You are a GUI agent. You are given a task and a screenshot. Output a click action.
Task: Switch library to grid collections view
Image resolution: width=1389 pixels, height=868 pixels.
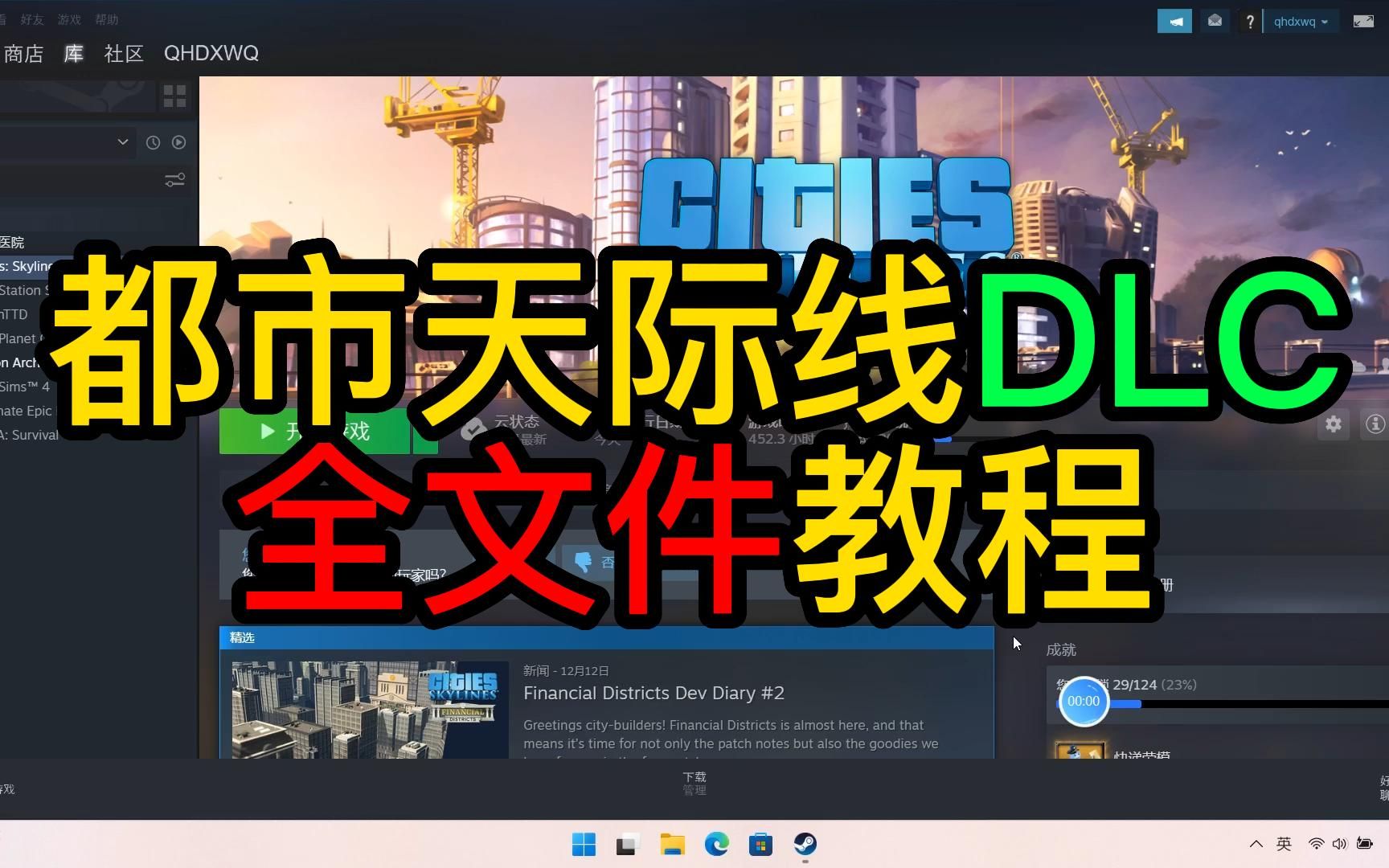(x=174, y=96)
